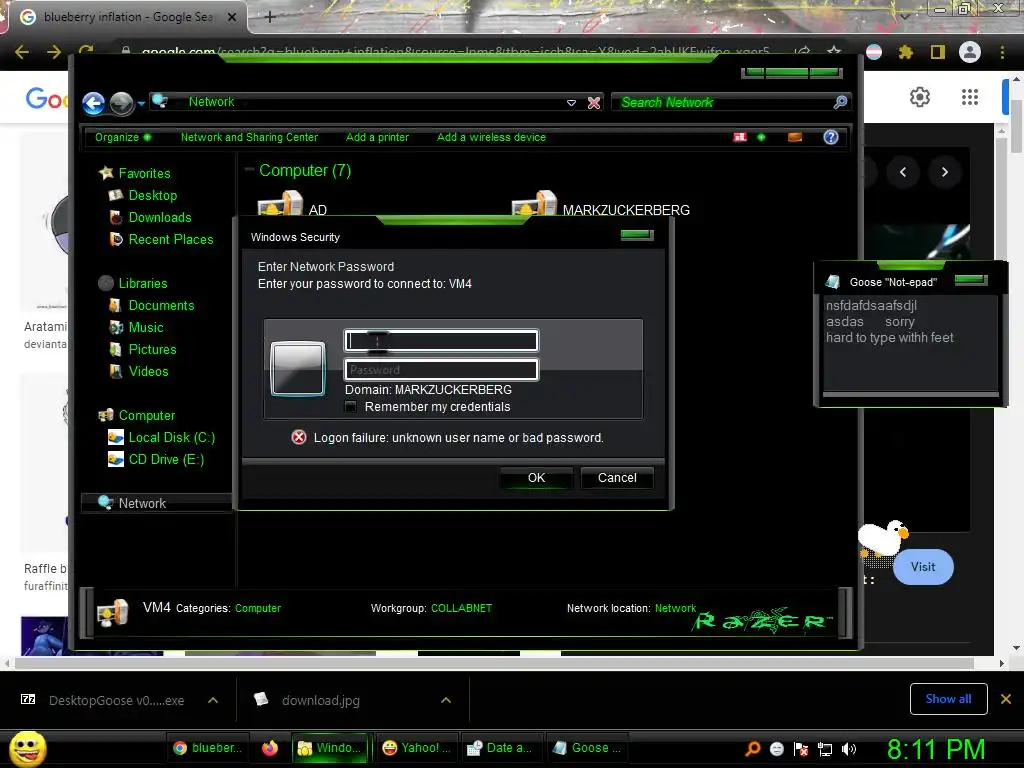The width and height of the screenshot is (1024, 768).
Task: Open Chrome profile avatar
Action: [970, 52]
